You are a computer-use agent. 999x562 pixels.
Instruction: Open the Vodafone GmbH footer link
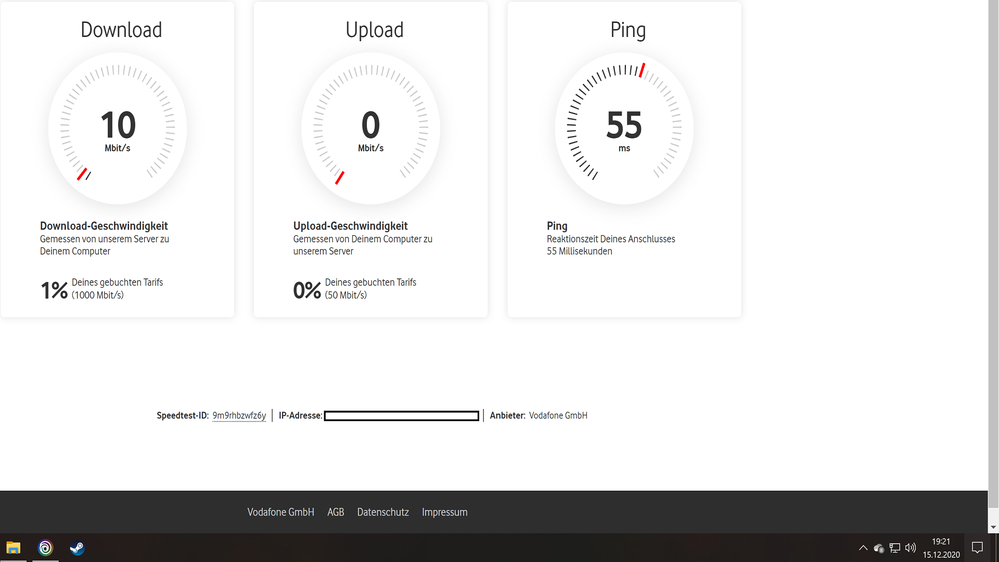click(281, 512)
